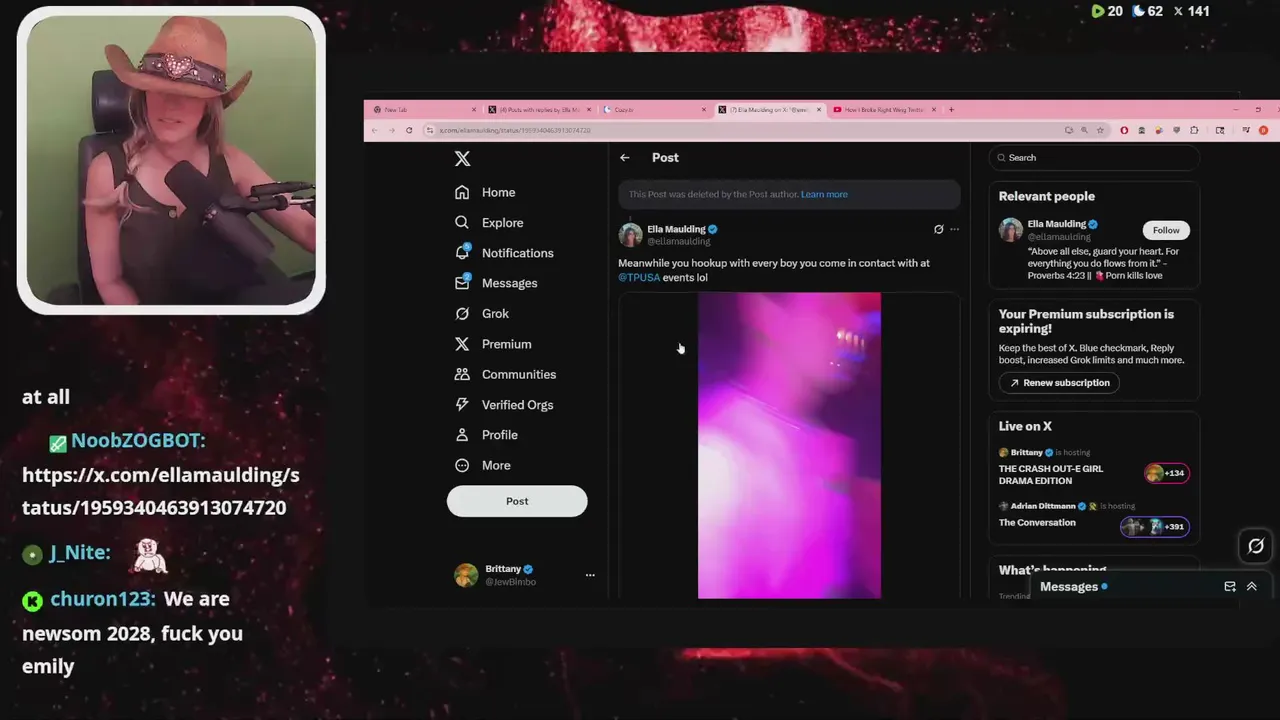1280x720 pixels.
Task: Open Home from the X sidebar
Action: tap(485, 192)
